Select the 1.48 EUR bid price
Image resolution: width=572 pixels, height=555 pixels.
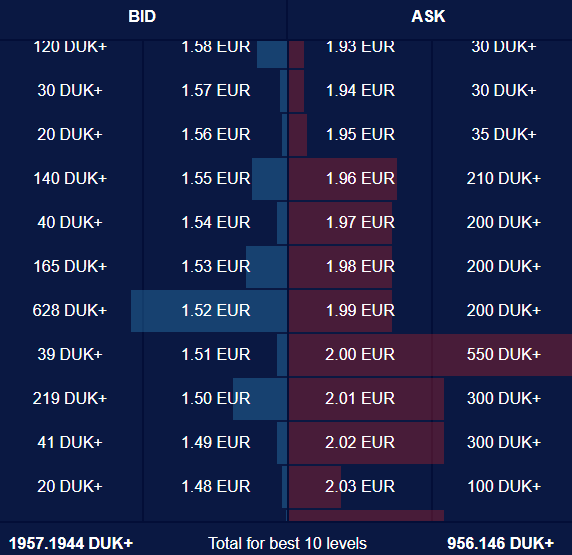(216, 486)
